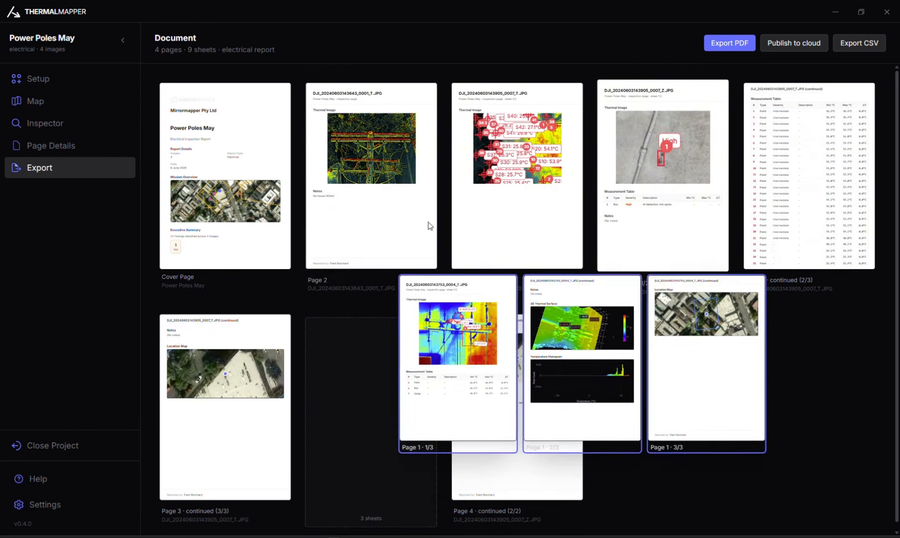This screenshot has height=538, width=900.
Task: Click the Close Project arrow icon
Action: pyautogui.click(x=16, y=446)
